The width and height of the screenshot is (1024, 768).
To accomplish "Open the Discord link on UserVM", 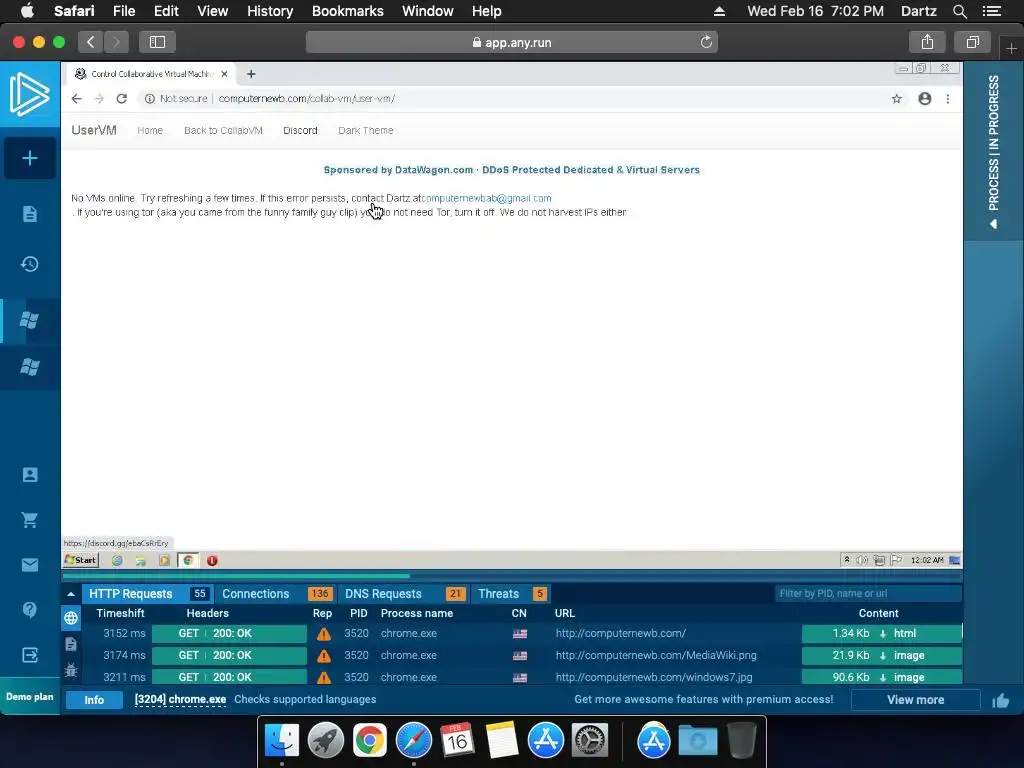I will tap(300, 131).
